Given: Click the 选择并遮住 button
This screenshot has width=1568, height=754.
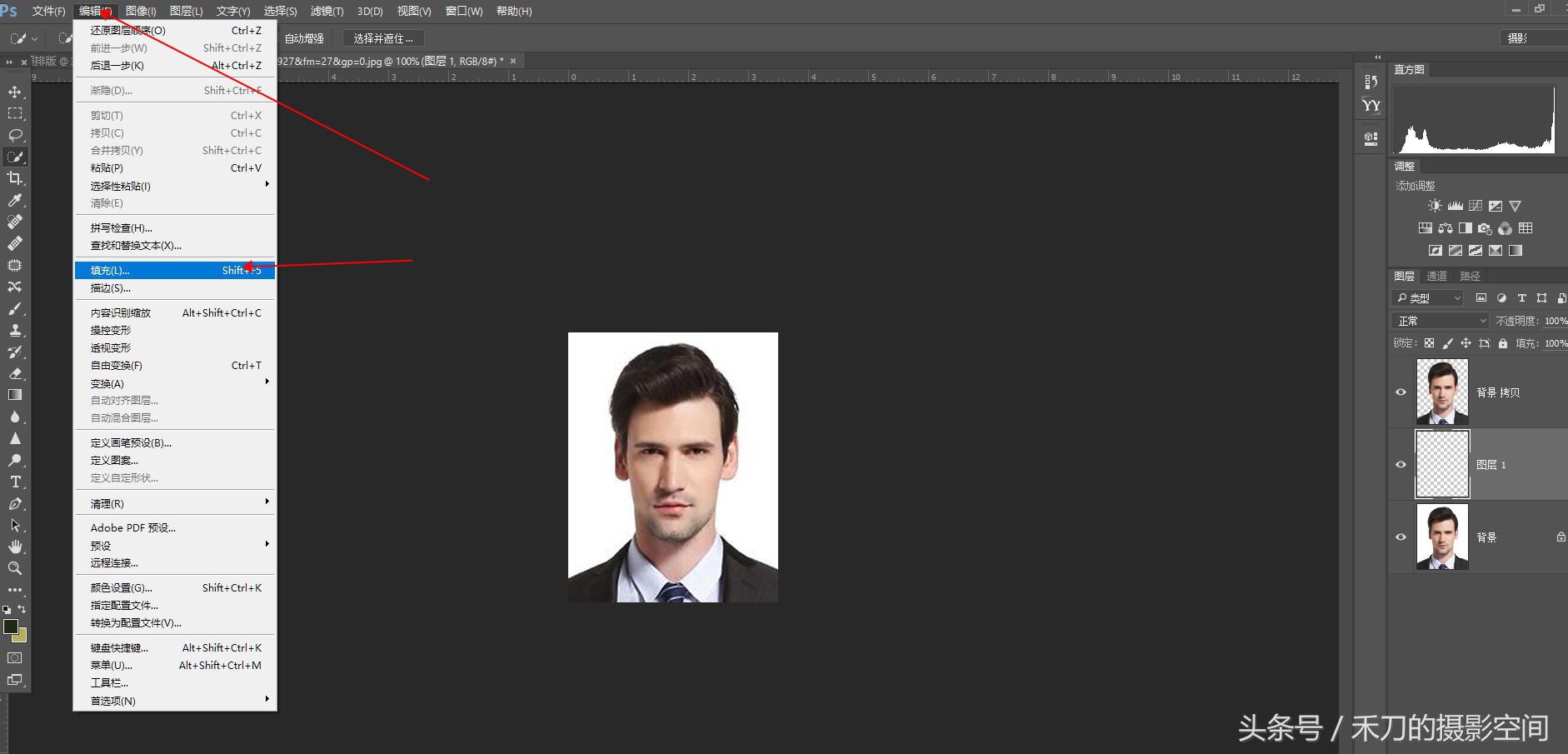Looking at the screenshot, I should point(382,38).
